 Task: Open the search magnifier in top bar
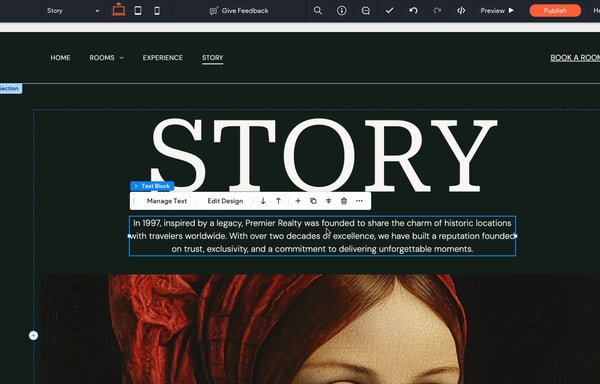318,10
